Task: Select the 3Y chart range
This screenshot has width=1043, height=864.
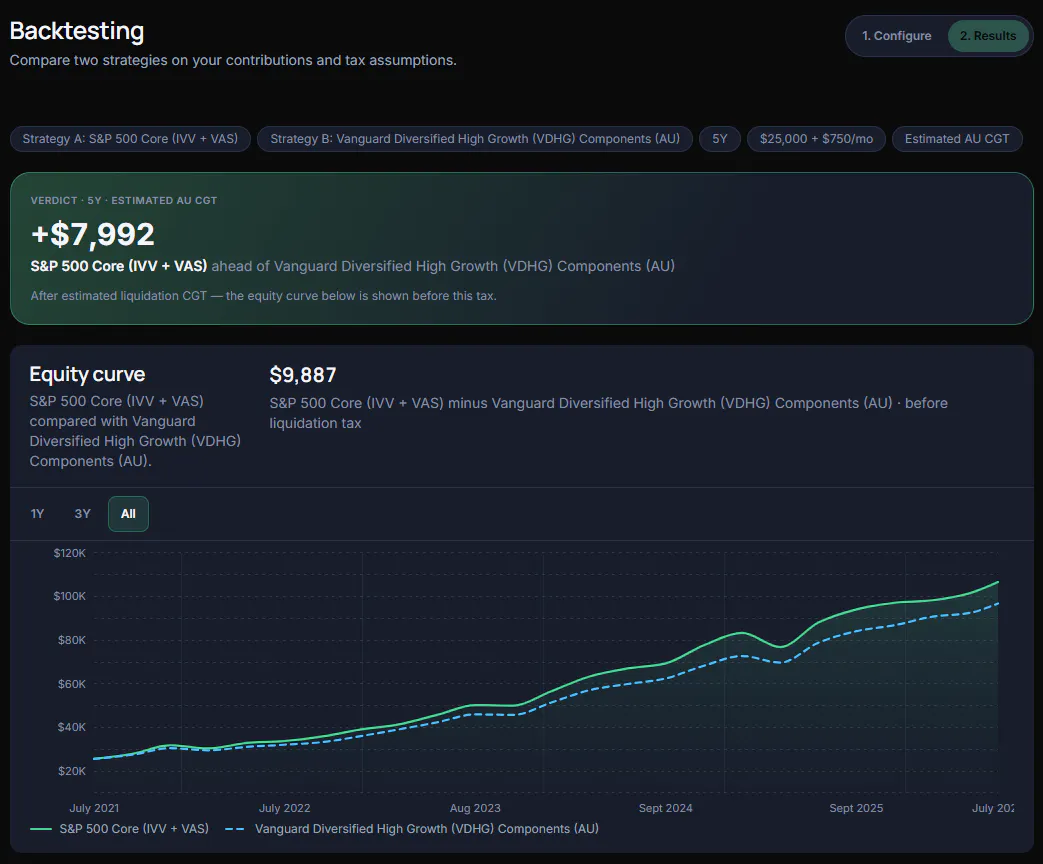Action: pyautogui.click(x=82, y=513)
